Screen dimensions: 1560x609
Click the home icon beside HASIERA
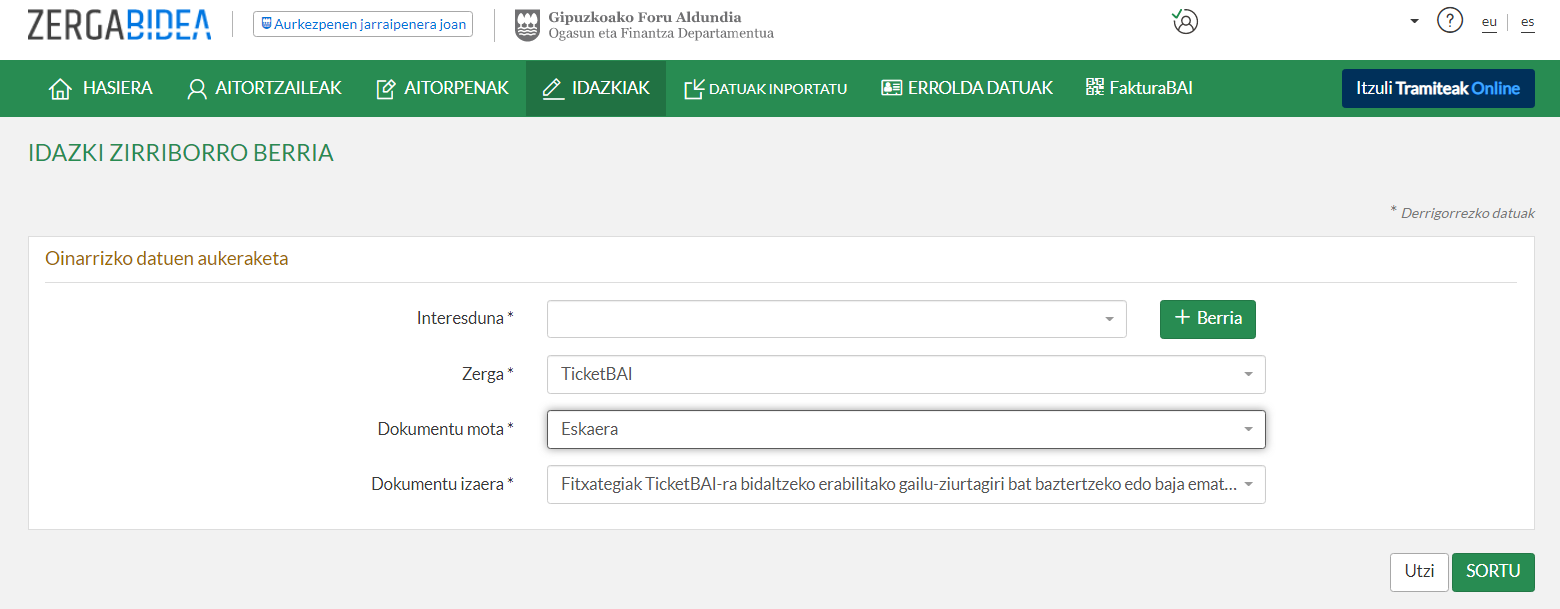point(60,89)
